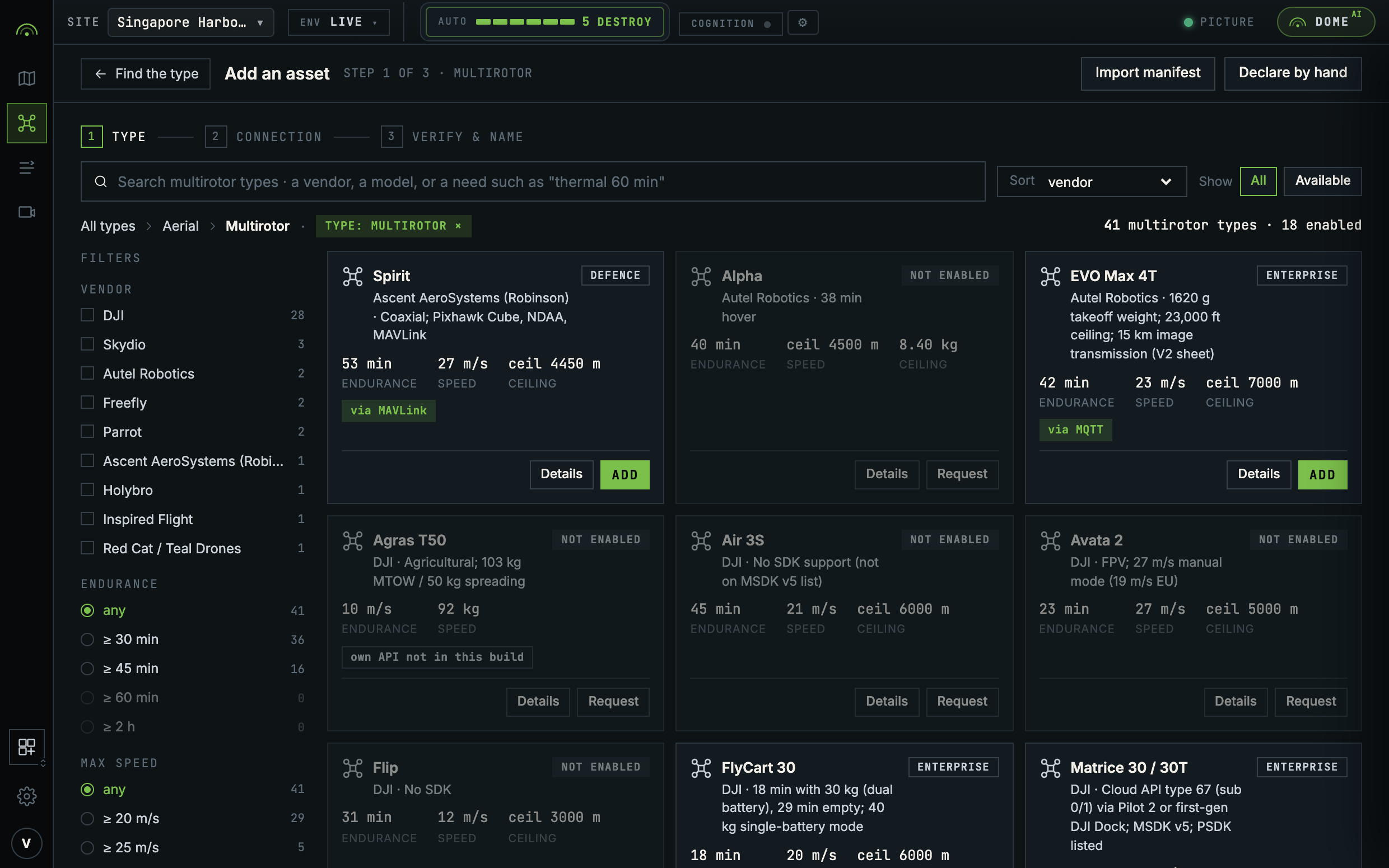Open the DOME AI assistant button

click(x=1325, y=22)
